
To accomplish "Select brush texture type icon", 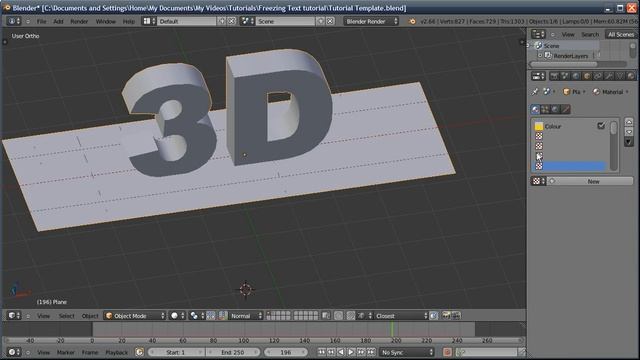I will click(x=565, y=109).
